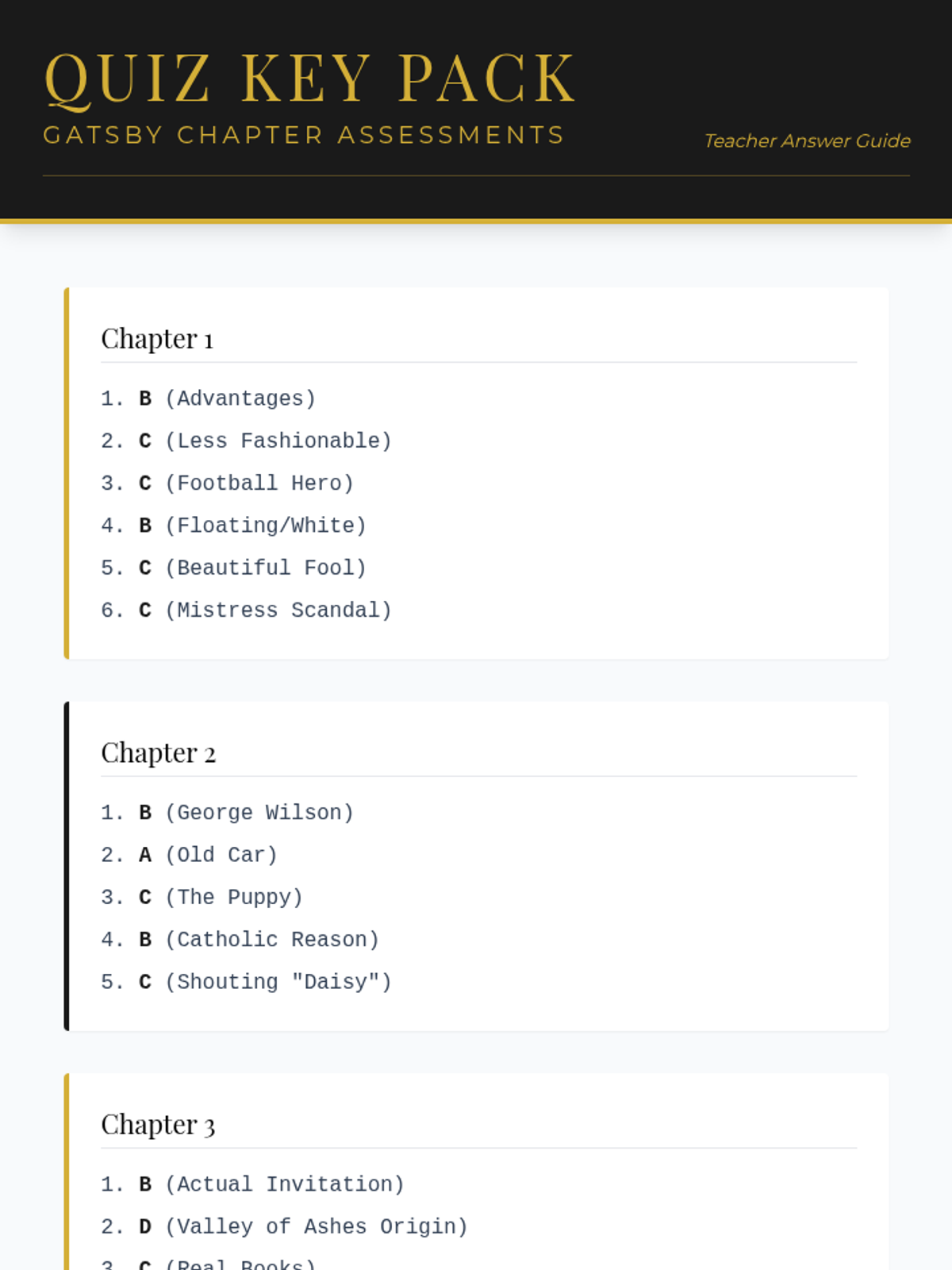
Task: Select the Valley of Ashes Origin answer
Action: 285,1226
